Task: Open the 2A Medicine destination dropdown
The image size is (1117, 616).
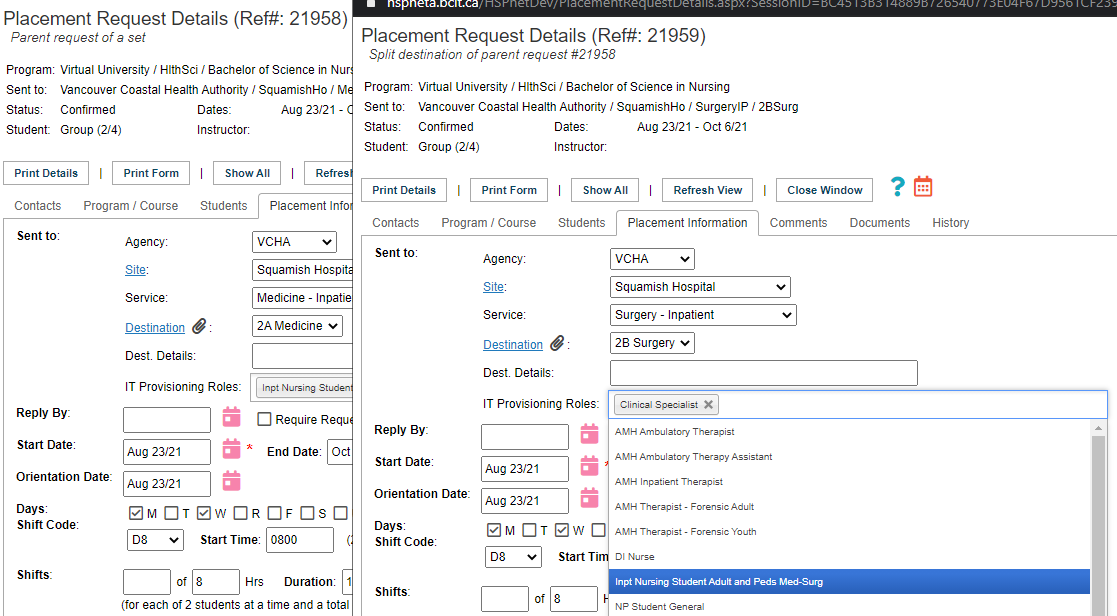Action: coord(297,325)
